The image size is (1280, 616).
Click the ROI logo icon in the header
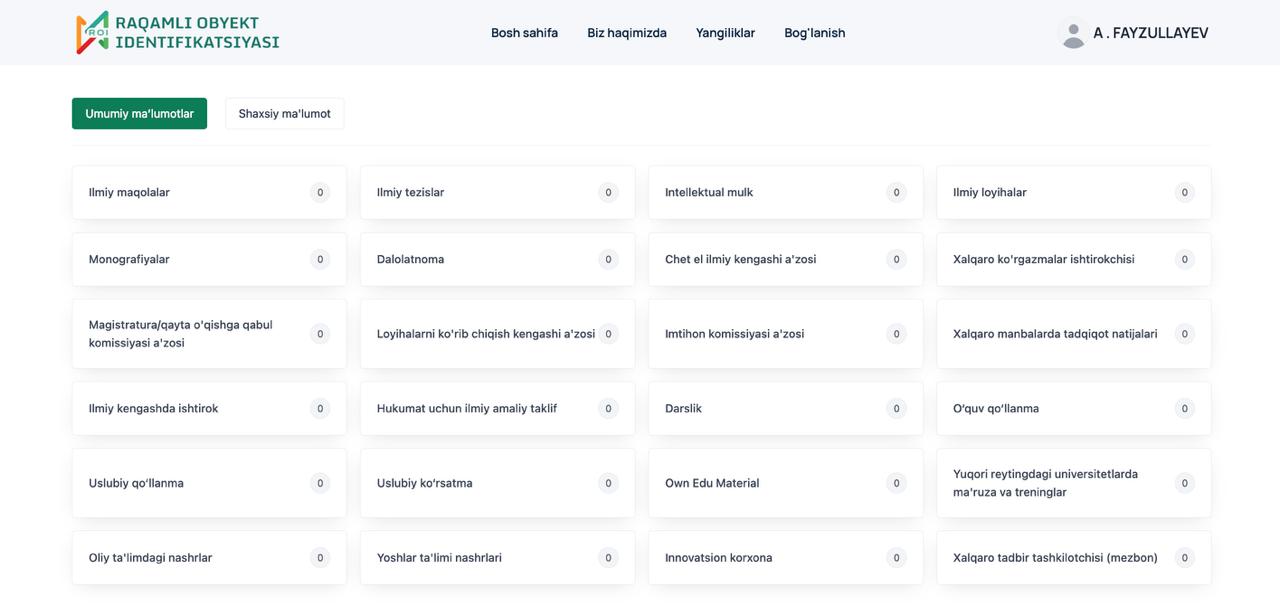(92, 32)
